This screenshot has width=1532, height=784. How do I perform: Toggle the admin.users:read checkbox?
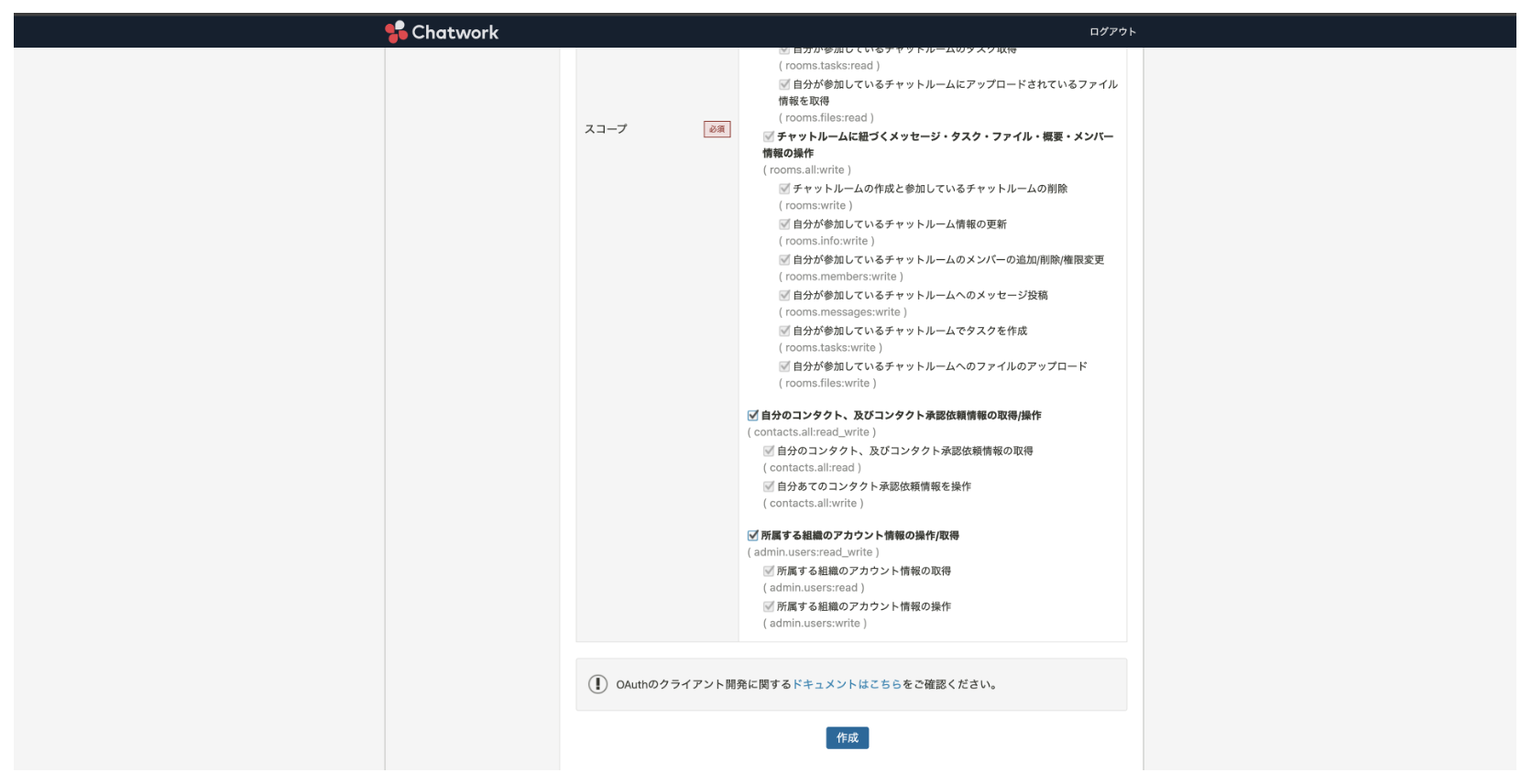[769, 571]
